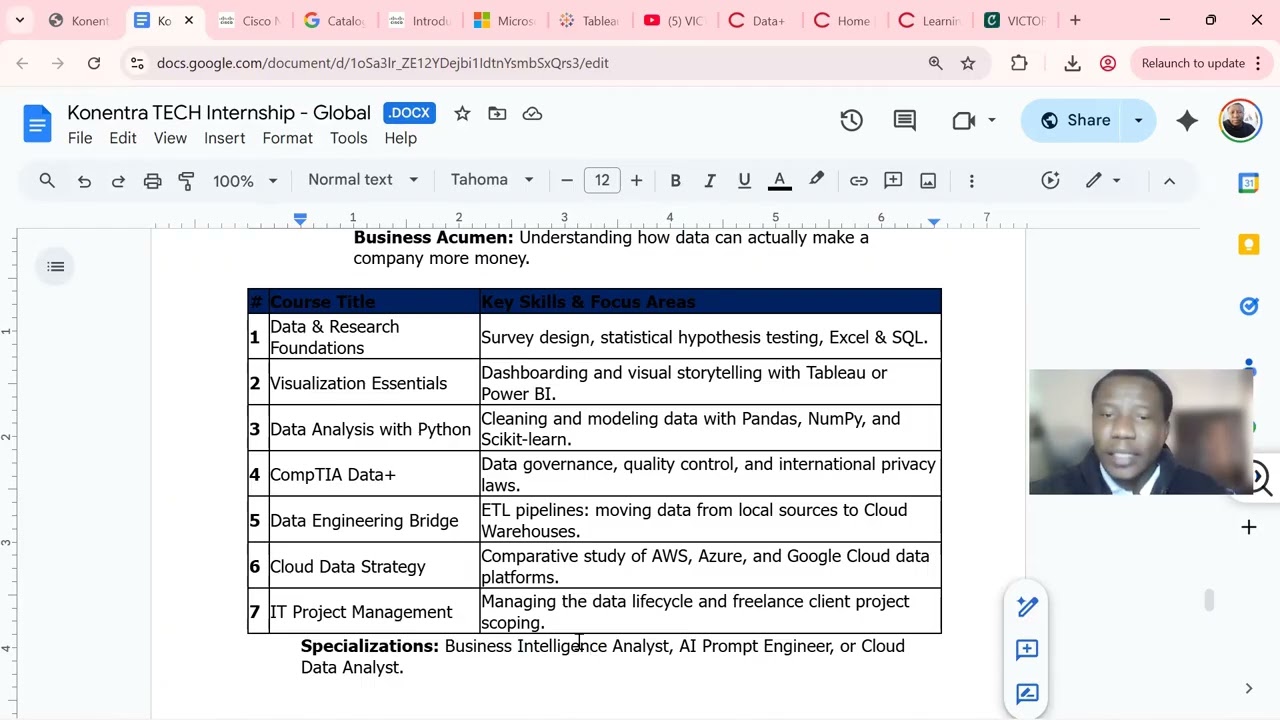The height and width of the screenshot is (720, 1280).
Task: Star the Konentra TECH Internship document
Action: click(x=462, y=114)
